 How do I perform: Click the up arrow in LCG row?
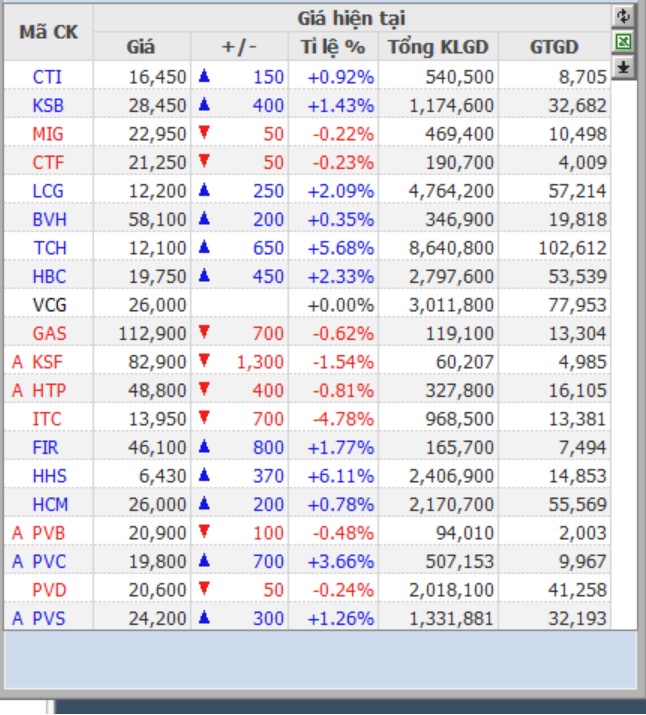[x=204, y=190]
